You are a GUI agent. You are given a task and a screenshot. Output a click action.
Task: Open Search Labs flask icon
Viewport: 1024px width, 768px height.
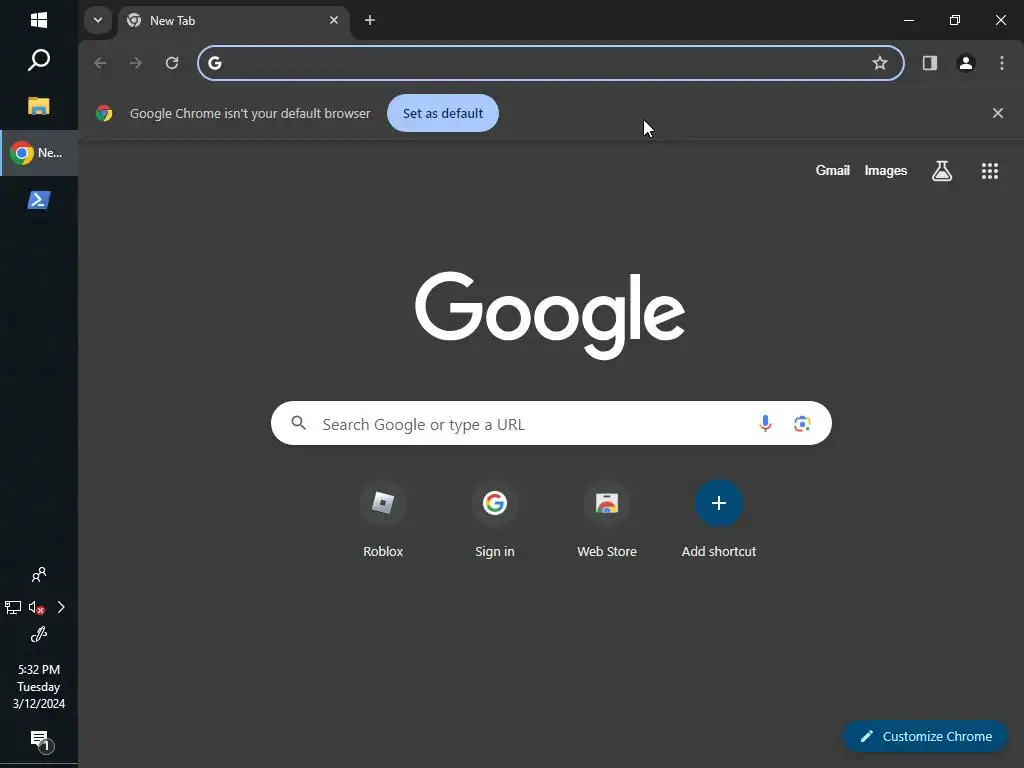click(942, 171)
